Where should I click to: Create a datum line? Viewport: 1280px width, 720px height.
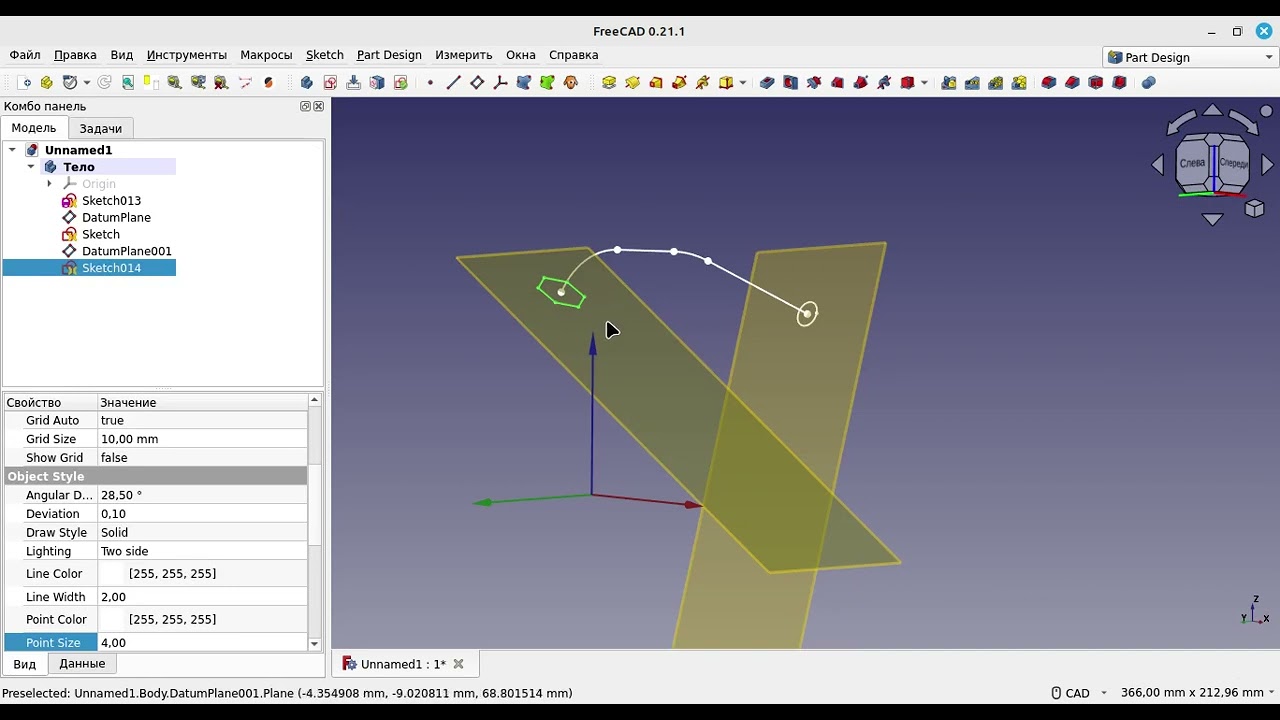click(x=453, y=83)
